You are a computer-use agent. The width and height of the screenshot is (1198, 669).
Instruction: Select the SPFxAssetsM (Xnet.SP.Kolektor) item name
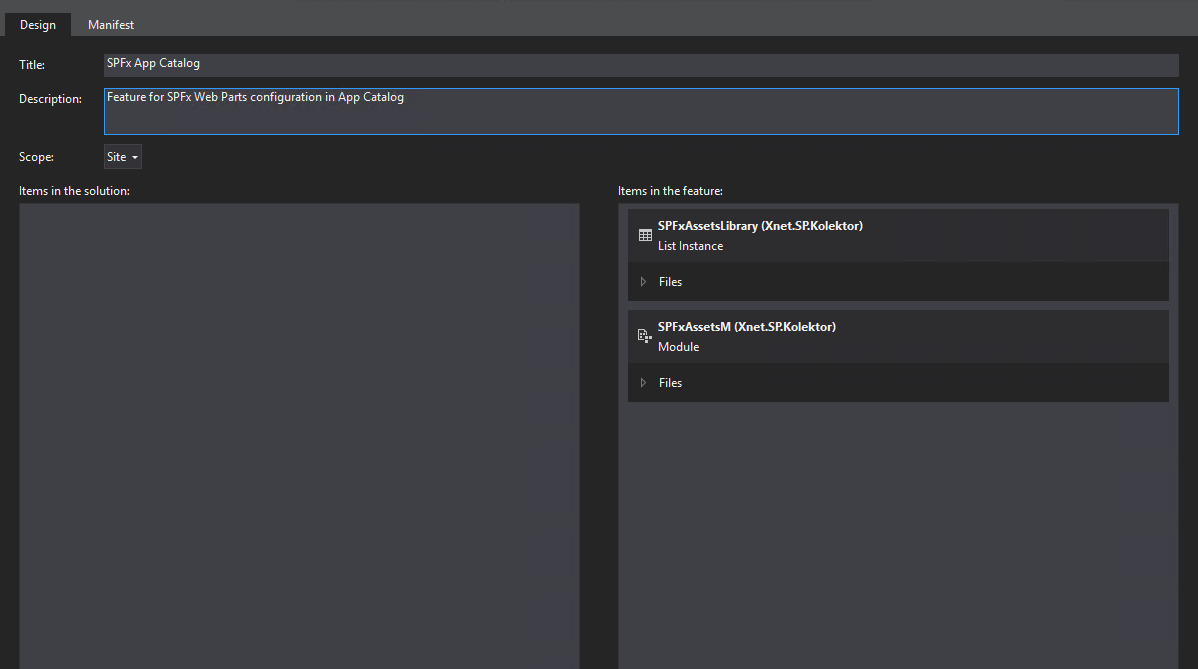click(746, 327)
